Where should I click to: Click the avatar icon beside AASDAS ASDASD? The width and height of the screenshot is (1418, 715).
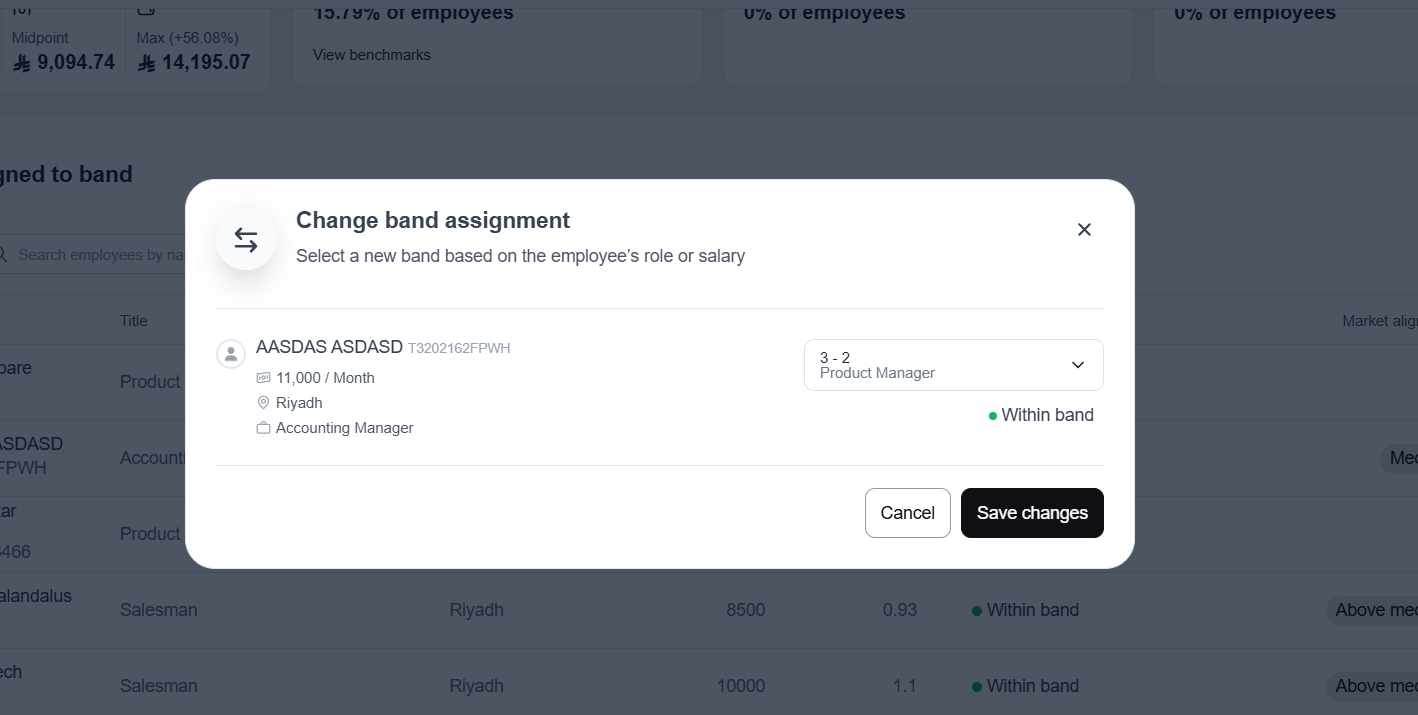tap(231, 354)
